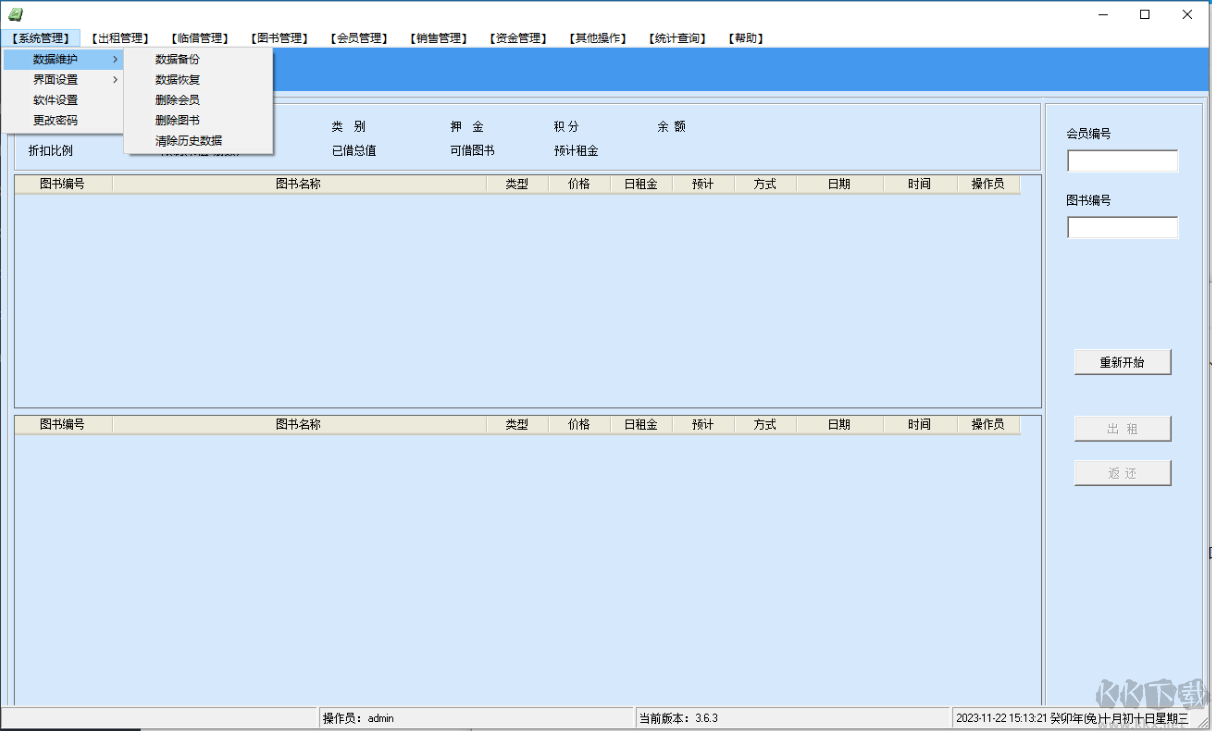
Task: Click 日期 header in the upper table
Action: point(839,184)
